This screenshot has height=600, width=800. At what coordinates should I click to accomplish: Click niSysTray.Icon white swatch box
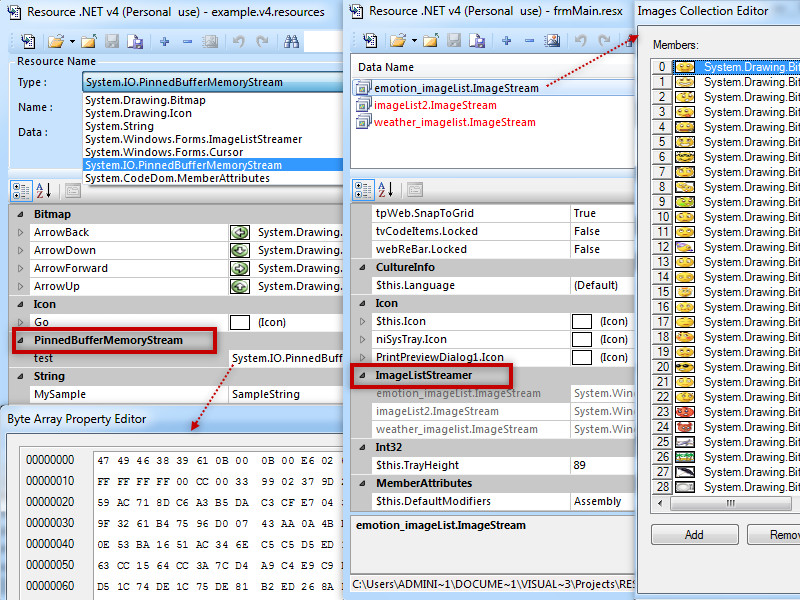[x=582, y=339]
